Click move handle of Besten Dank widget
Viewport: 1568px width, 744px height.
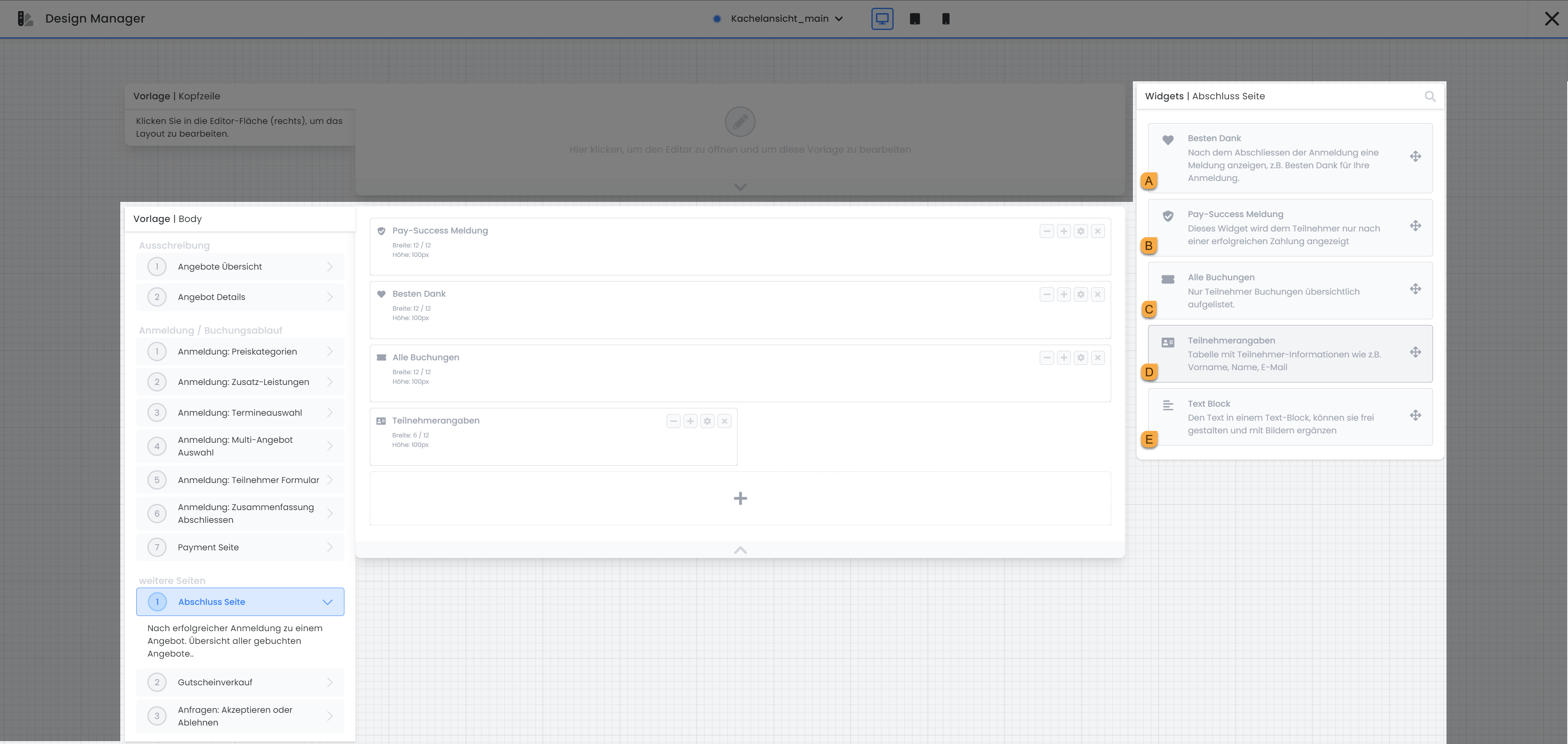[1415, 157]
